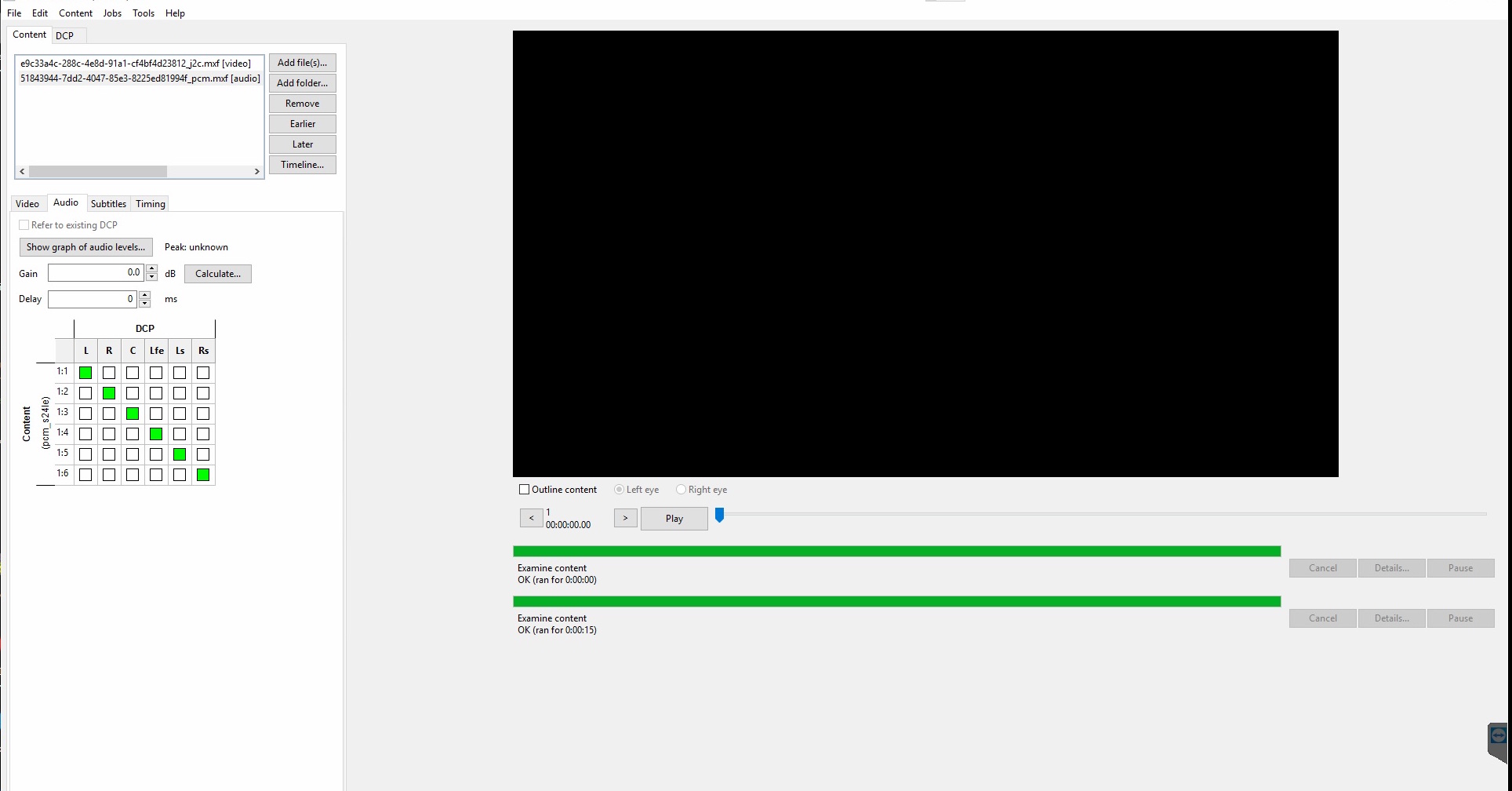Viewport: 1512px width, 791px height.
Task: Move content Earlier
Action: 303,124
